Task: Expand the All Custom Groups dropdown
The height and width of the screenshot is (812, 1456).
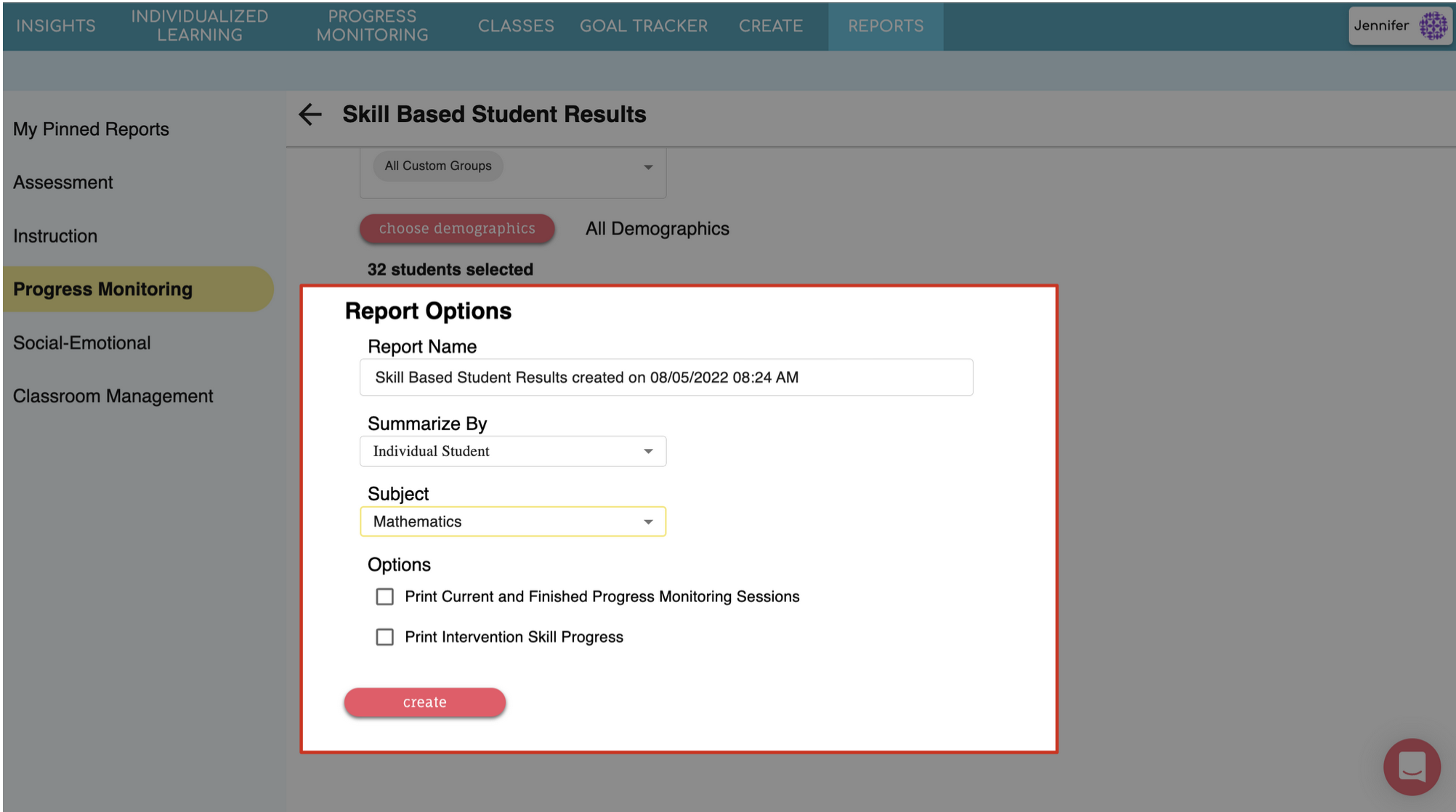Action: coord(513,166)
